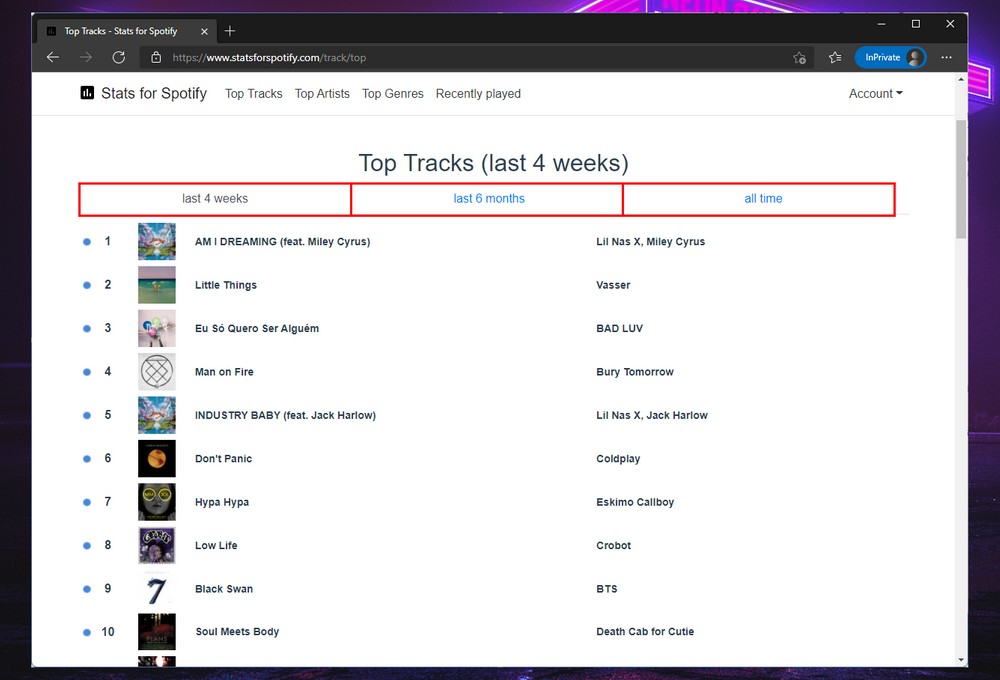Click track title Black Swan

(224, 589)
